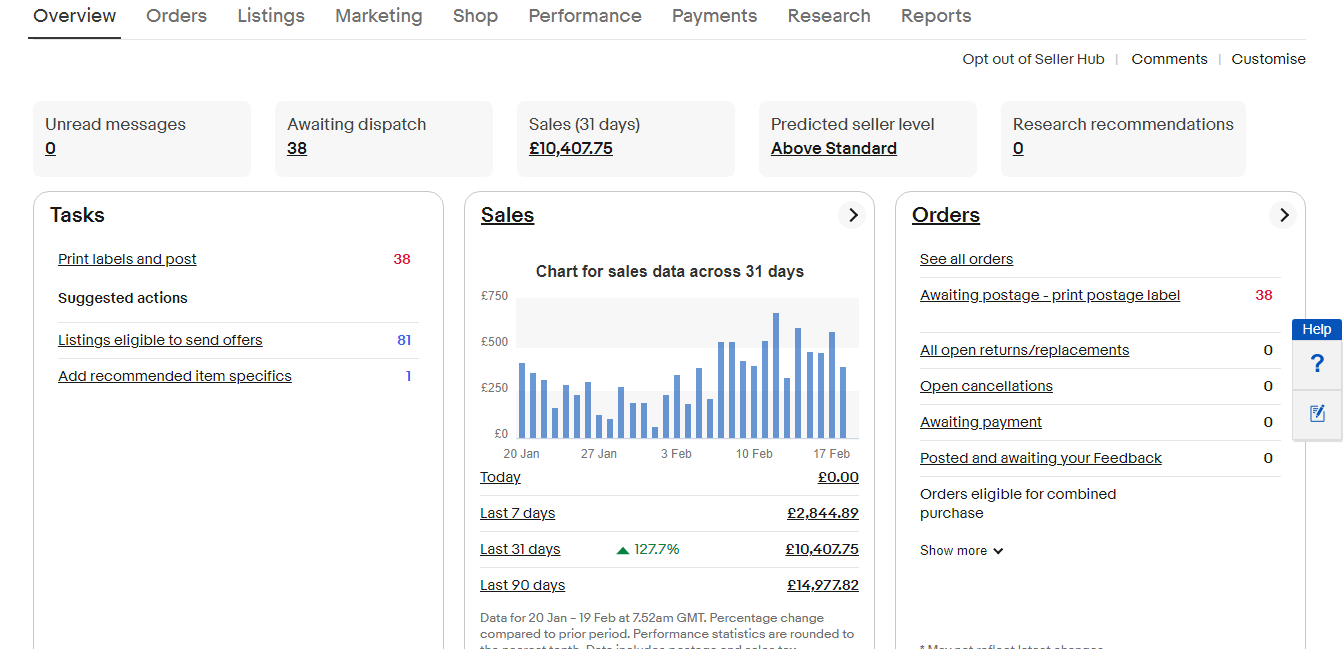Image resolution: width=1343 pixels, height=649 pixels.
Task: Click the blue Help tab label
Action: coord(1316,329)
